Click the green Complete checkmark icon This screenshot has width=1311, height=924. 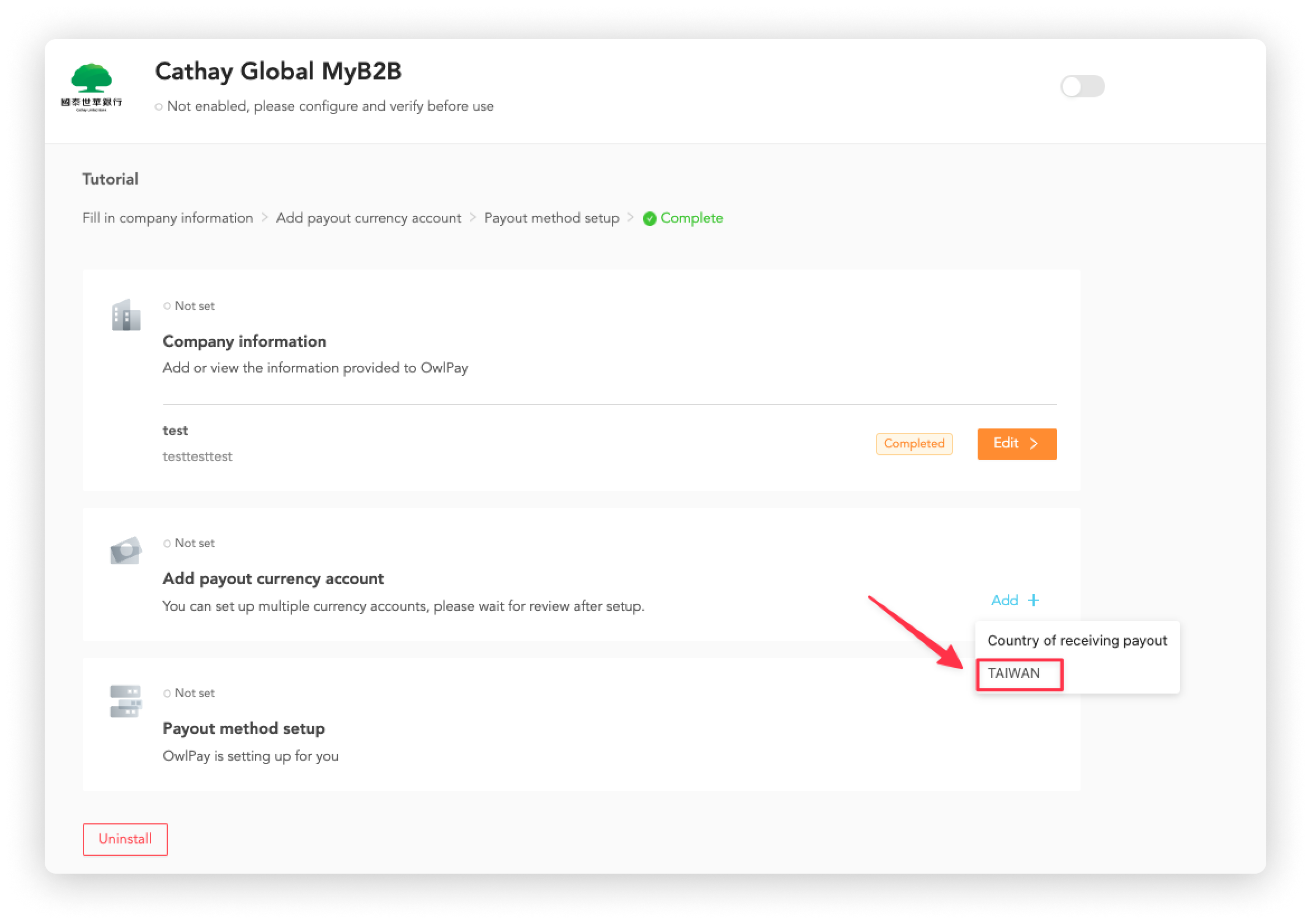pyautogui.click(x=649, y=219)
